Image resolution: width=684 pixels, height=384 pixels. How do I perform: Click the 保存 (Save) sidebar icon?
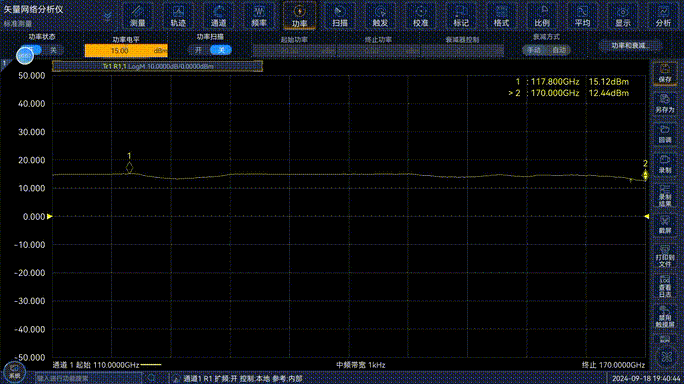coord(665,73)
